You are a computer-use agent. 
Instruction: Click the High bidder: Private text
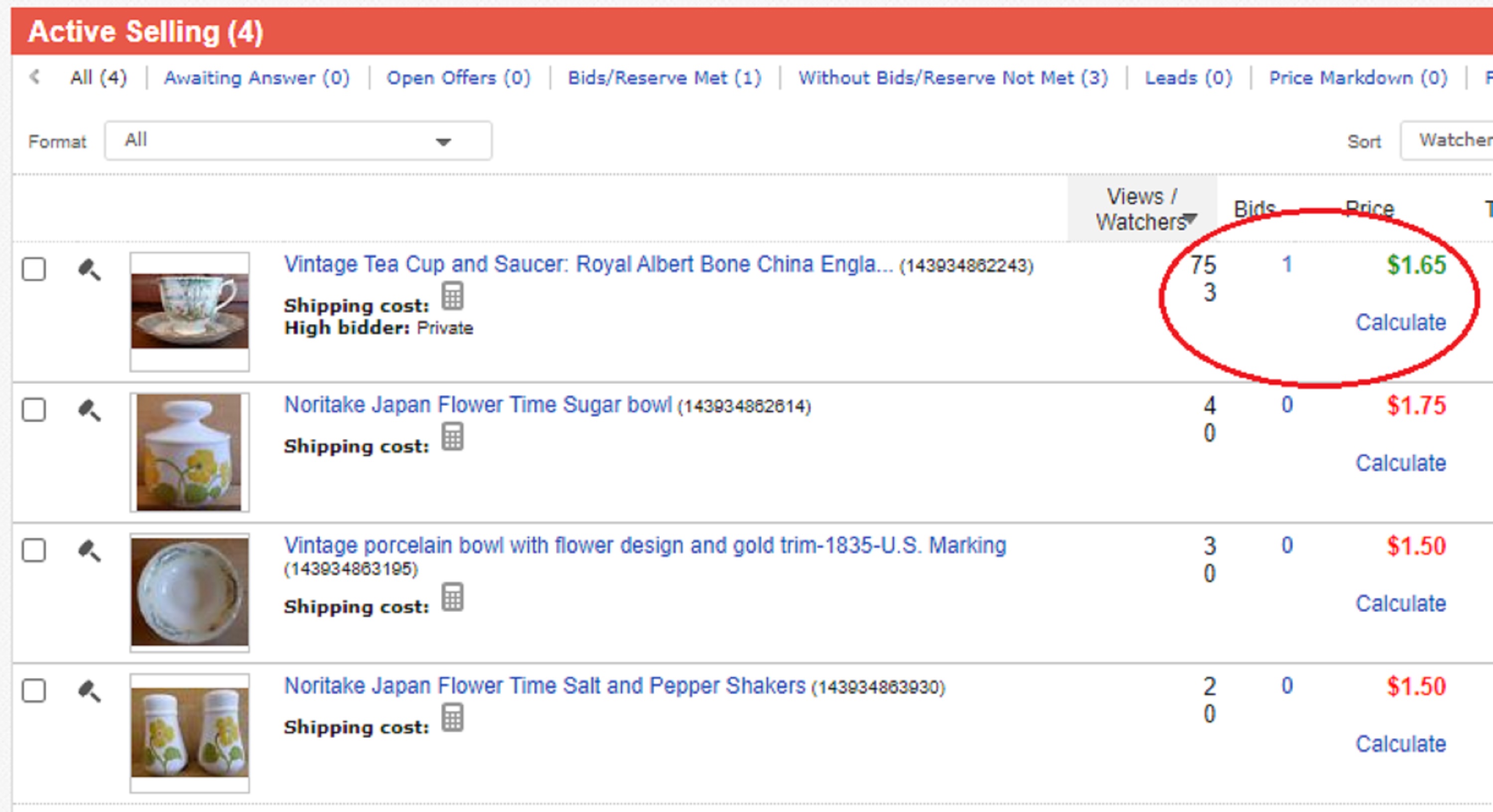click(x=378, y=328)
